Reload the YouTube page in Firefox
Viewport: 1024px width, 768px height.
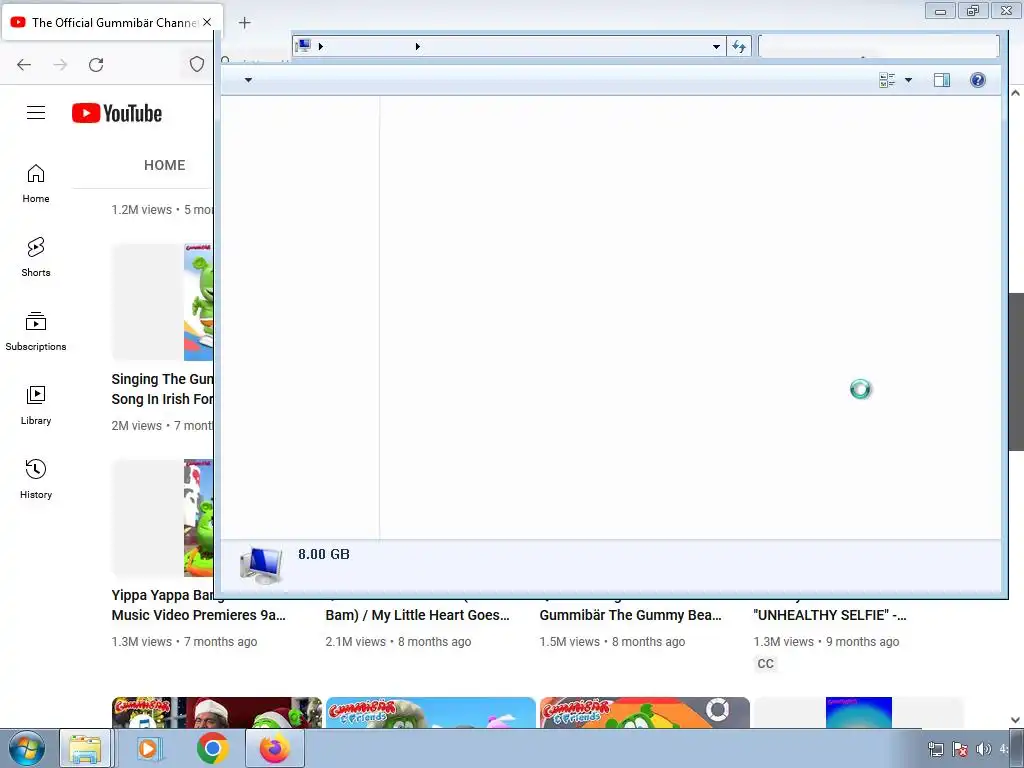[x=96, y=65]
